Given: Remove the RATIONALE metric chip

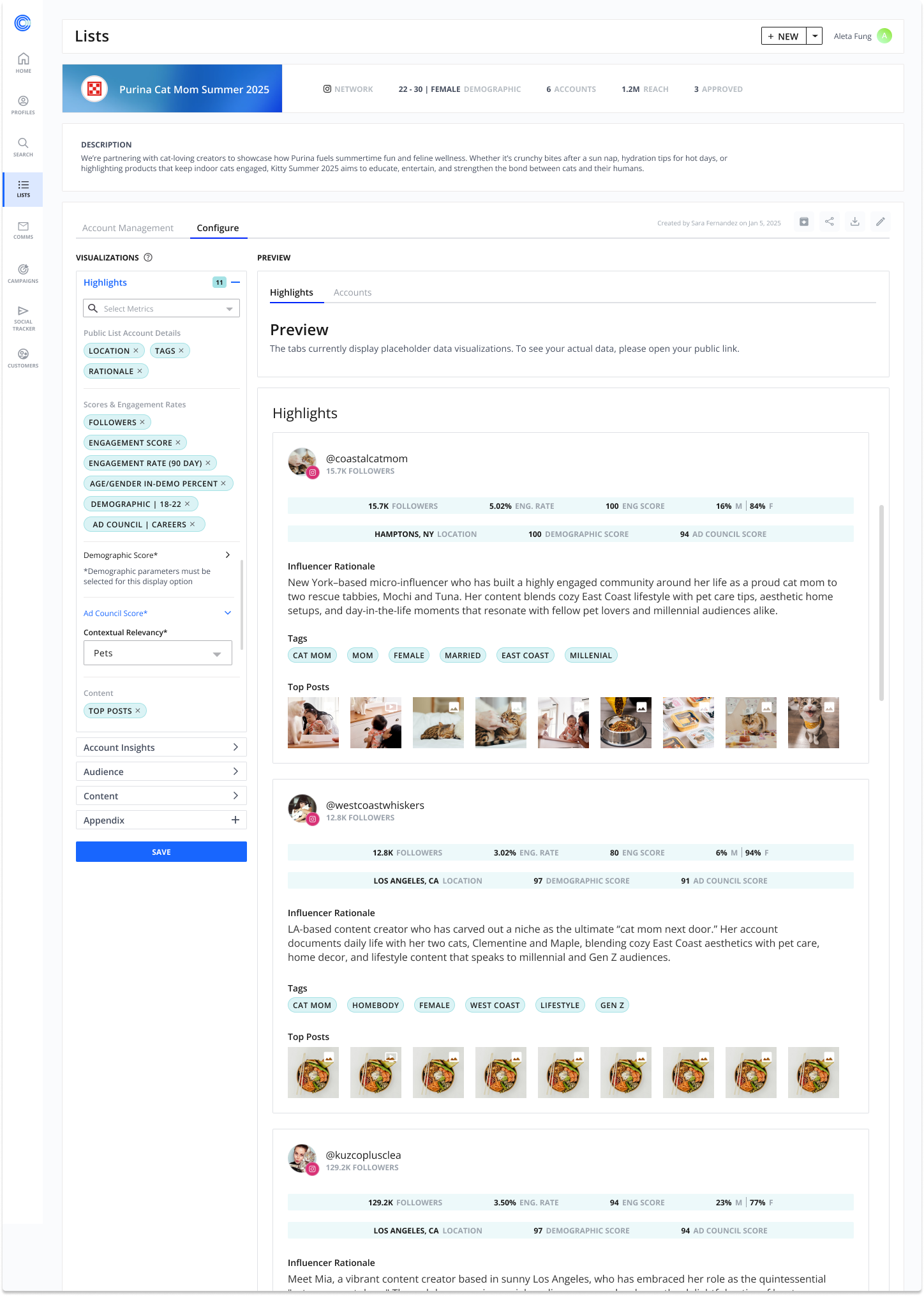Looking at the screenshot, I should (x=140, y=371).
